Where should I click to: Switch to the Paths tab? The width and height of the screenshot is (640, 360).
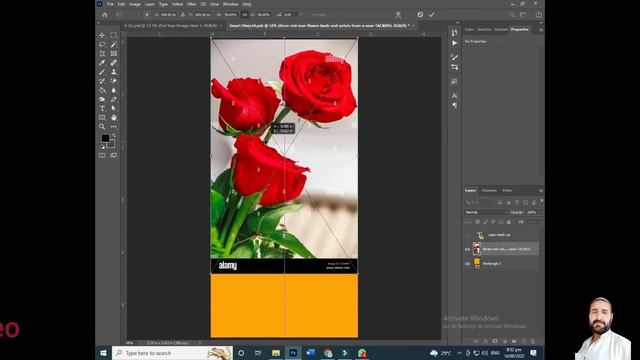click(x=507, y=191)
